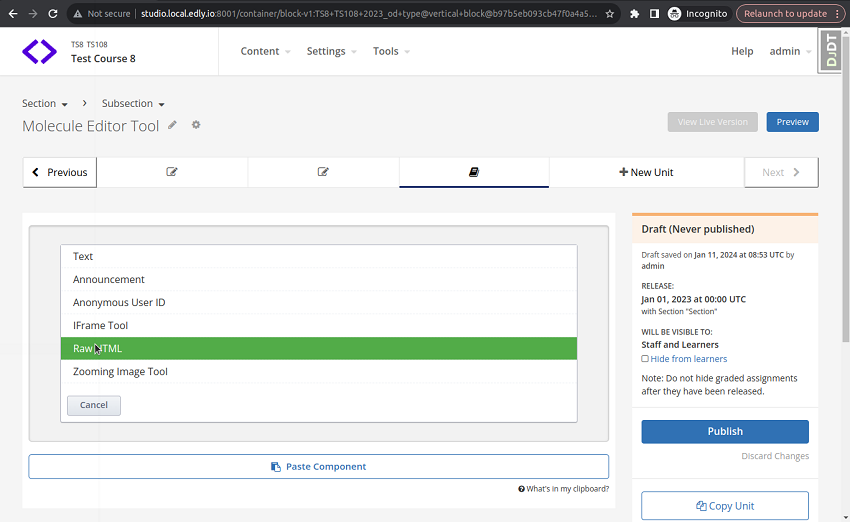Edit unit title with pencil icon
Viewport: 850px width, 522px height.
pyautogui.click(x=172, y=125)
